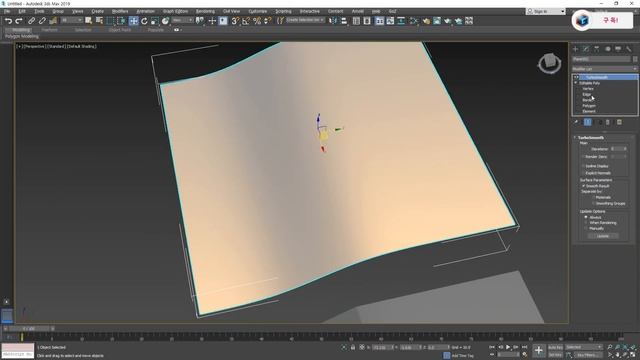Open the Edit menu

pyautogui.click(x=22, y=11)
